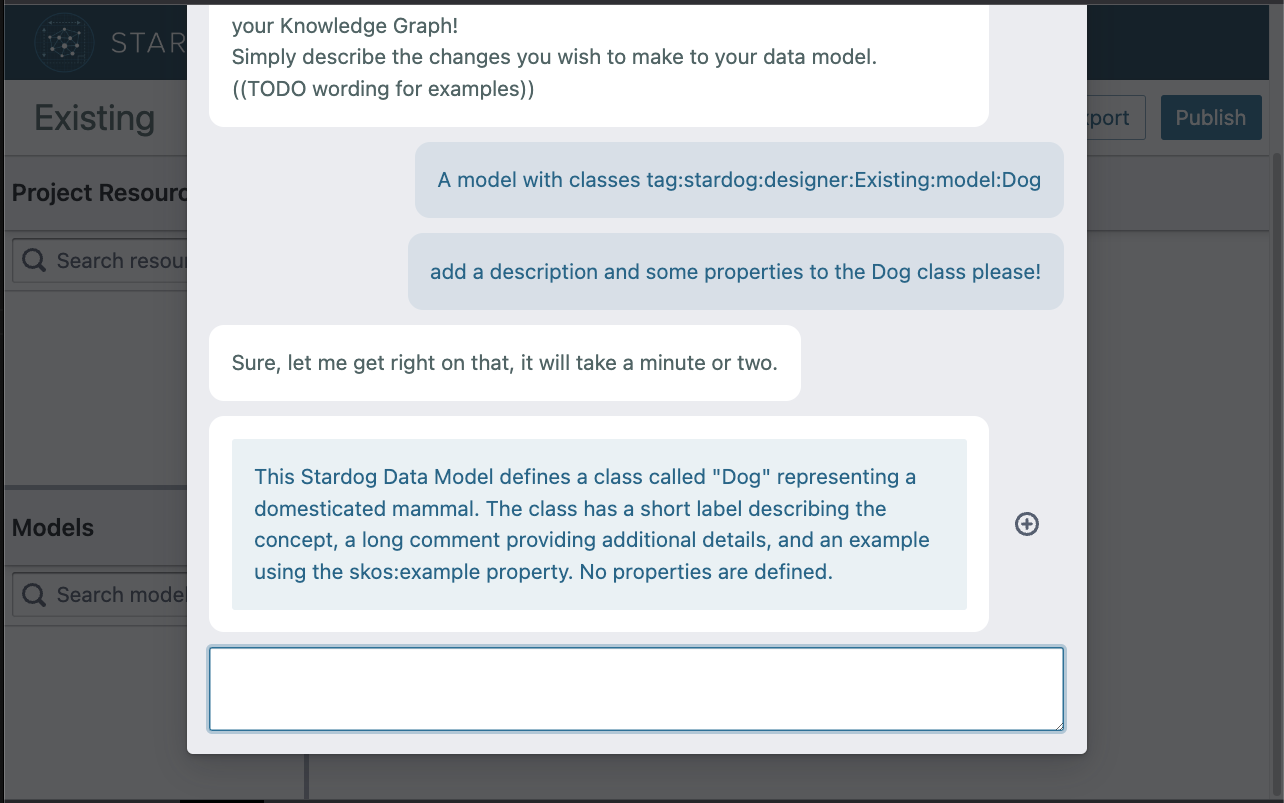This screenshot has width=1284, height=803.
Task: Click the "Simply describe the changes" intro message
Action: point(553,58)
